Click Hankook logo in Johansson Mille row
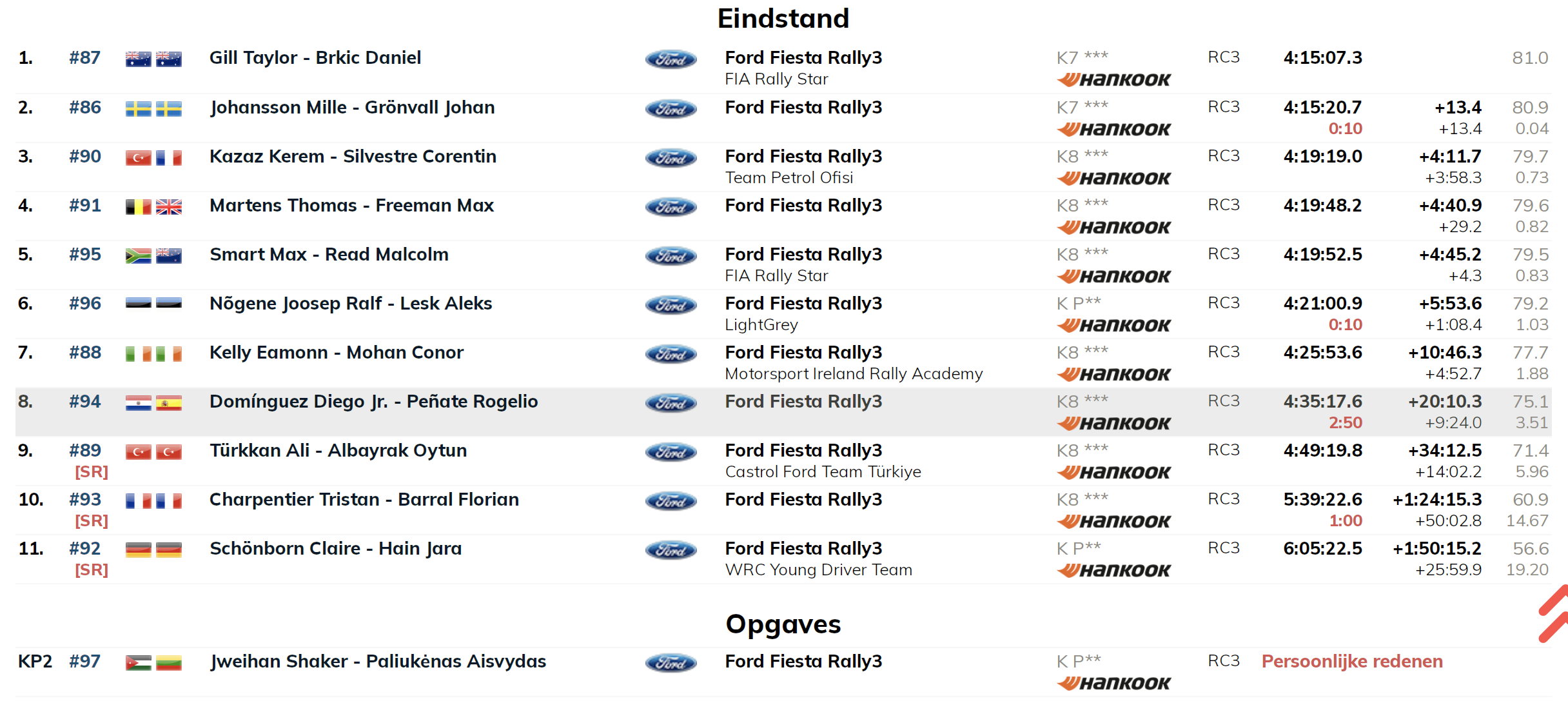The image size is (1568, 712). [1113, 129]
